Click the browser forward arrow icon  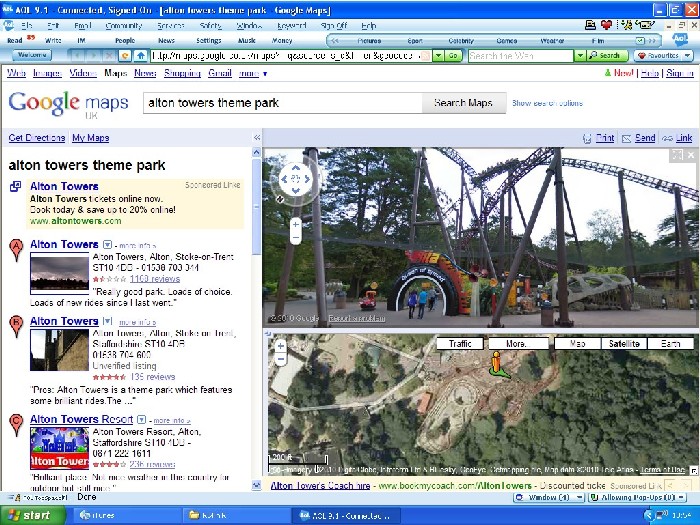pos(93,56)
